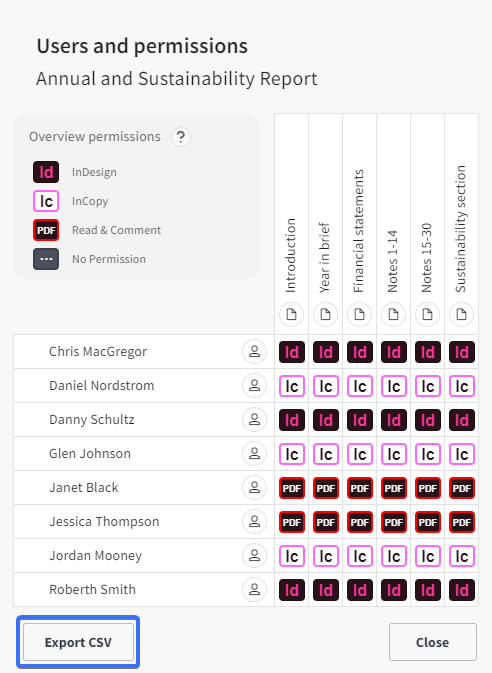This screenshot has height=673, width=492.
Task: Change Glen Johnson's InCopy permission for Financial statements
Action: [360, 454]
